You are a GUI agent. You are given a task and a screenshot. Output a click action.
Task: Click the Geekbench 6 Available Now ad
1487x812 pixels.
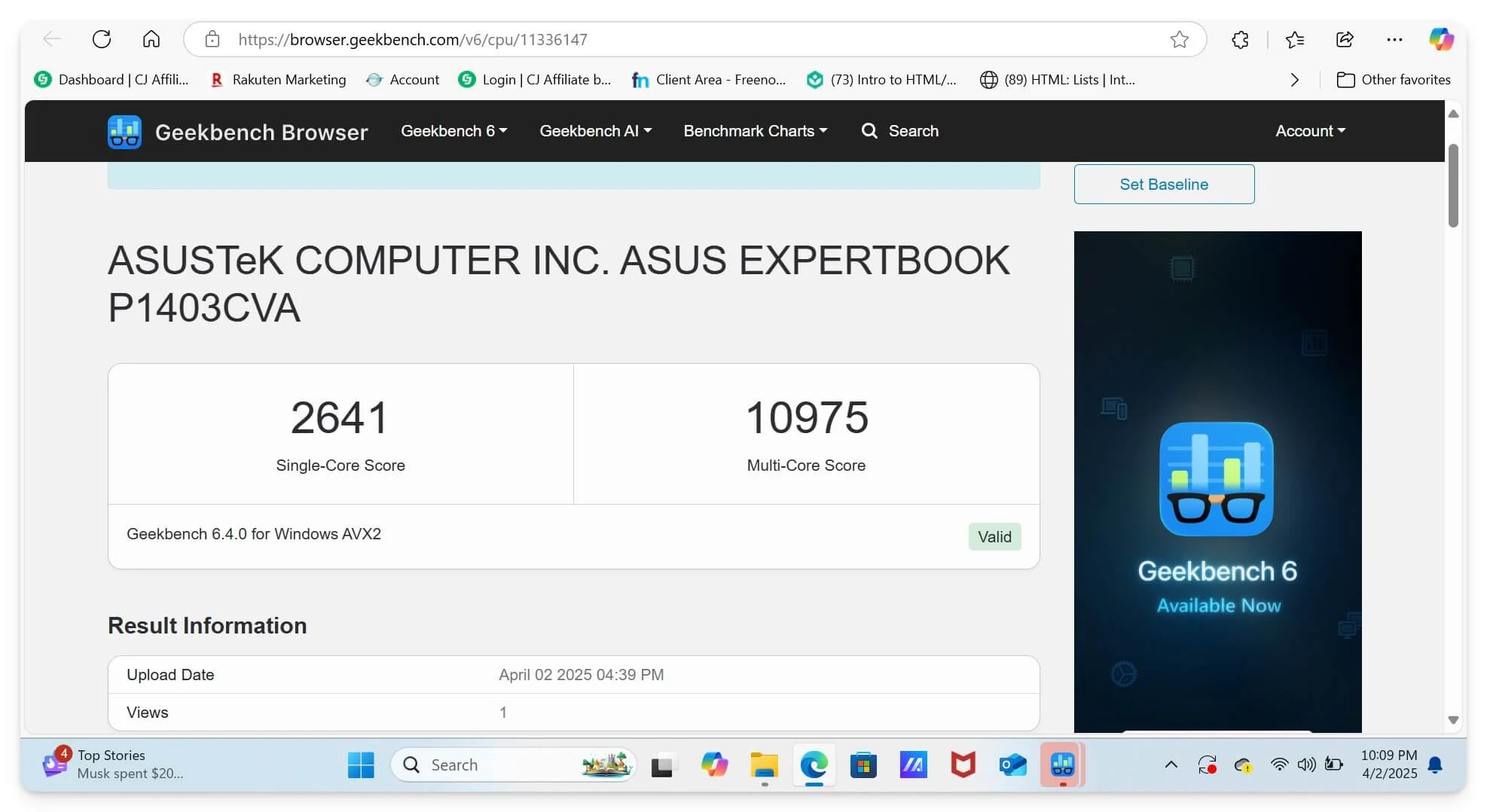pos(1217,481)
